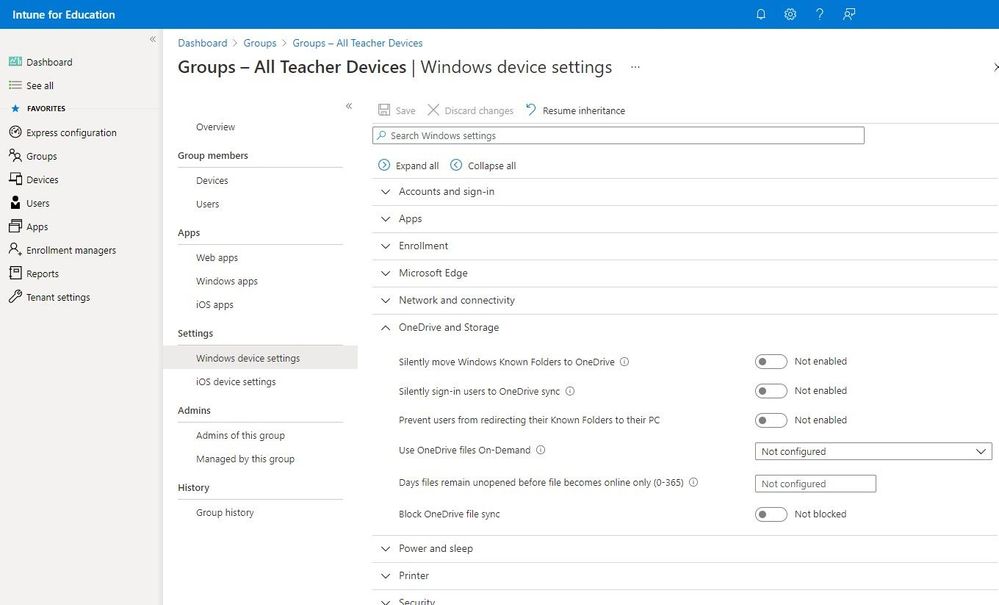The height and width of the screenshot is (605, 999).
Task: Show info for Days files remain unopened
Action: (693, 482)
